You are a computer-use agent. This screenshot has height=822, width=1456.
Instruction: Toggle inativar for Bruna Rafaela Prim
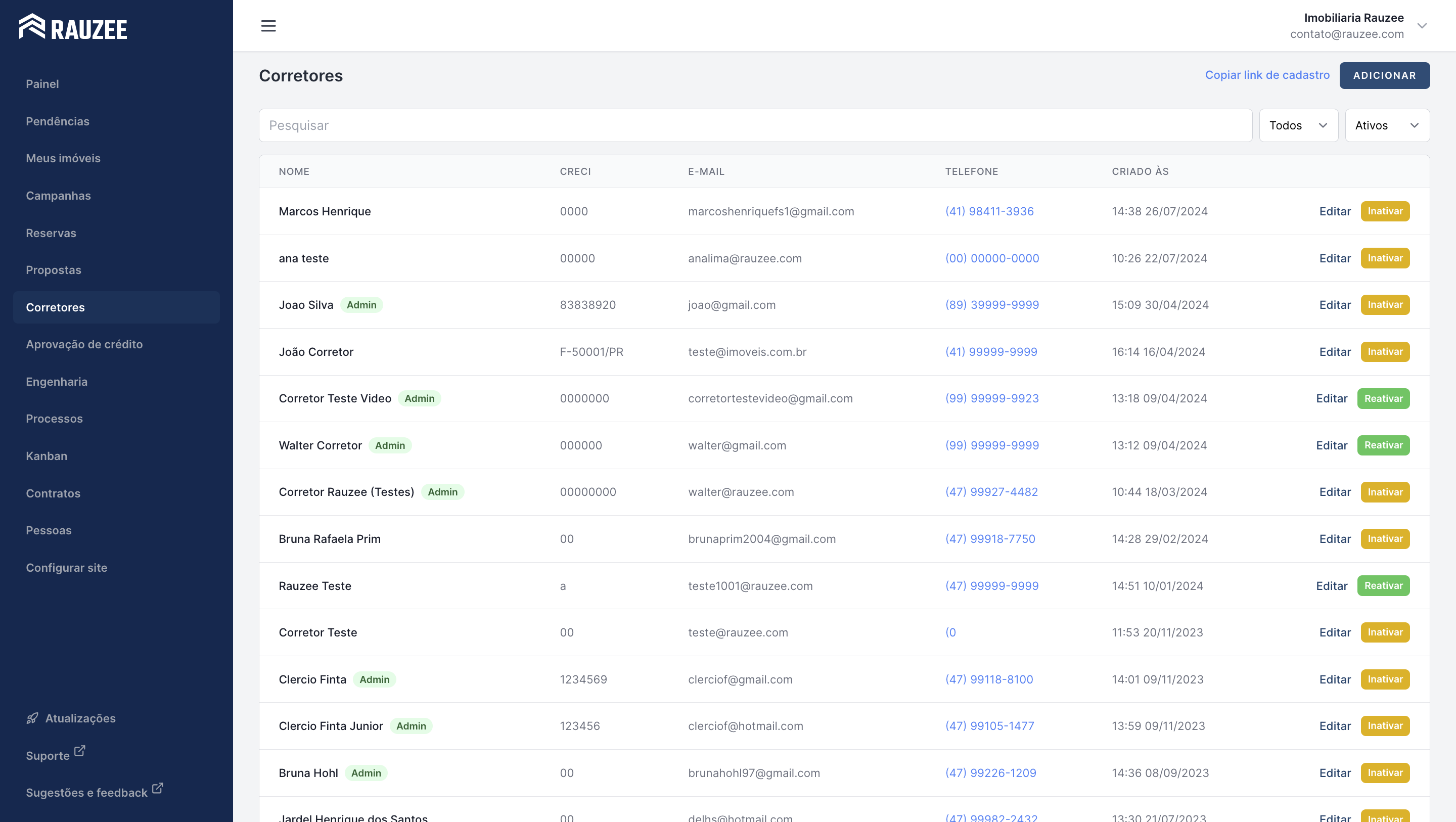1385,538
